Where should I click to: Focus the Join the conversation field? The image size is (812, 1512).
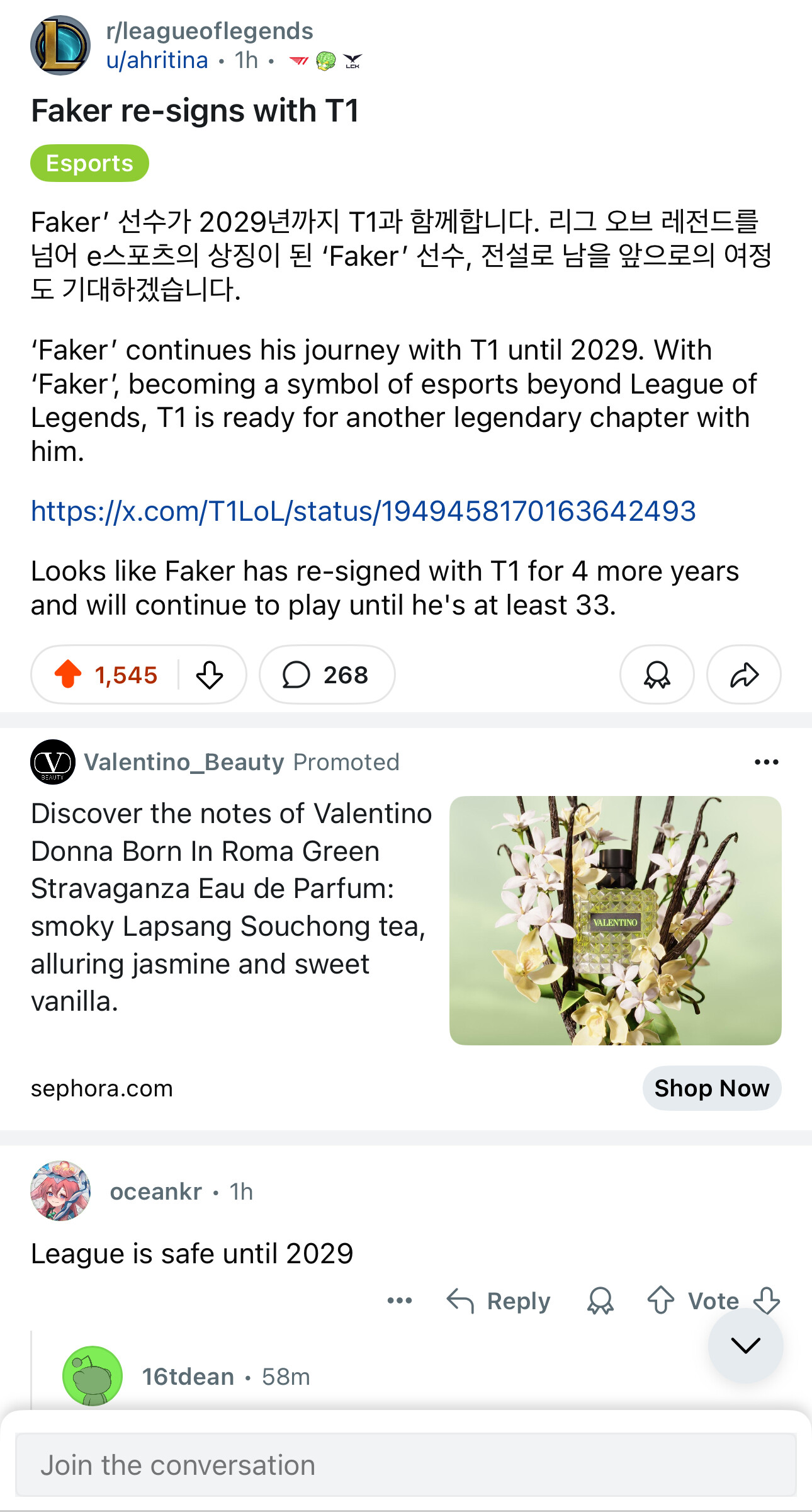click(x=406, y=1465)
